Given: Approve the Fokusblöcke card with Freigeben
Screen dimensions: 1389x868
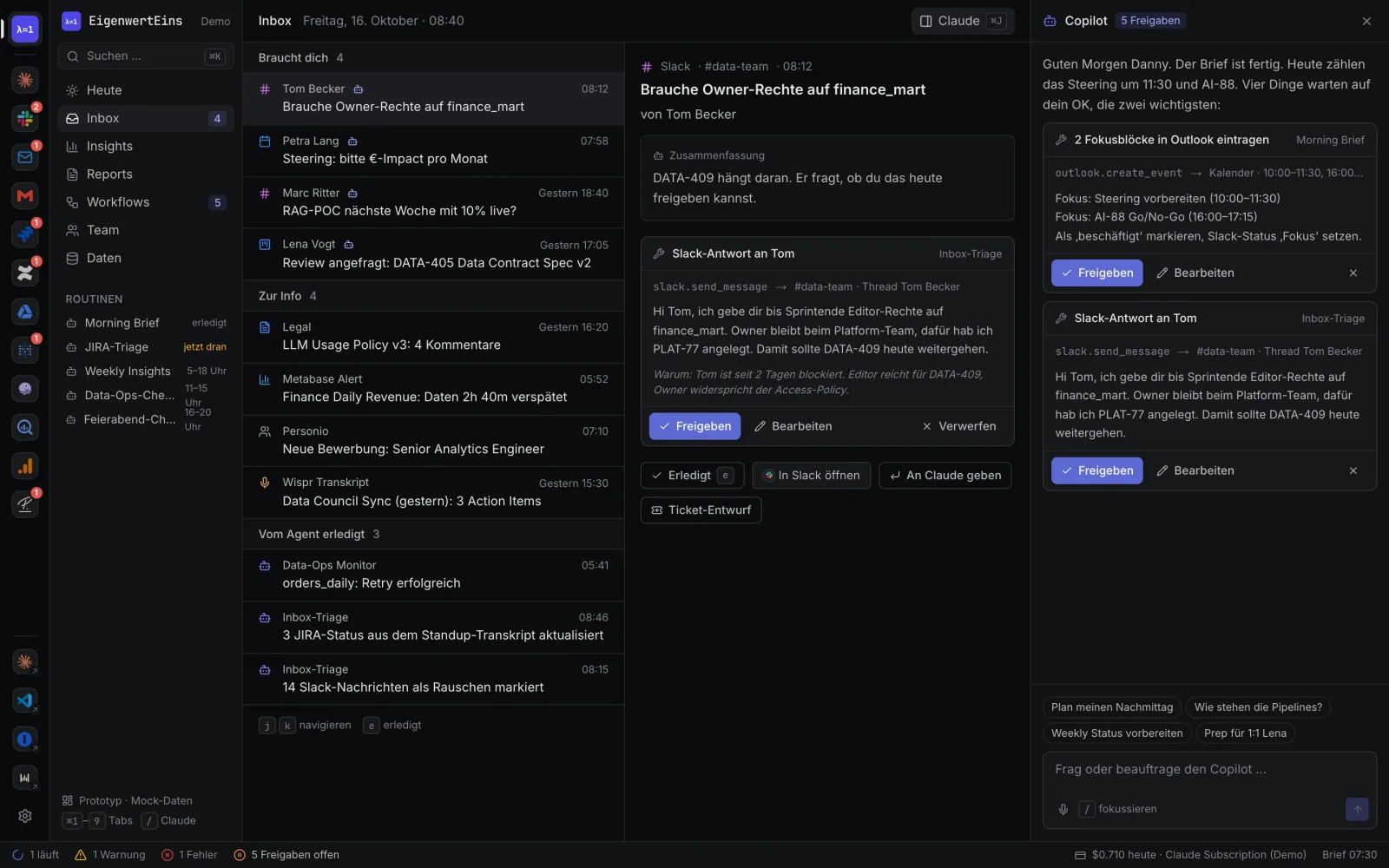Looking at the screenshot, I should click(x=1097, y=273).
